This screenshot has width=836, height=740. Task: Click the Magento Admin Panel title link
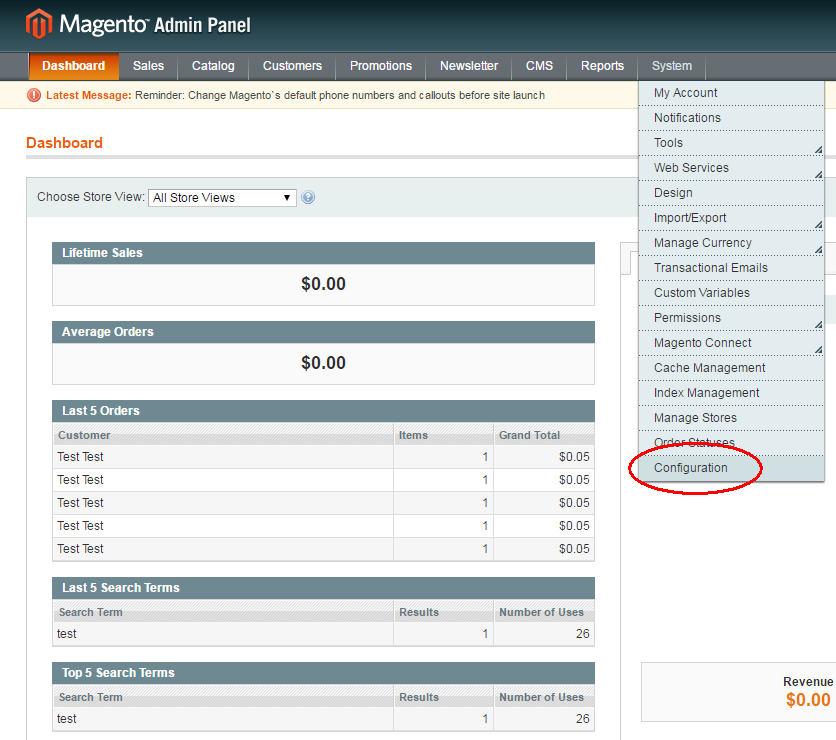[138, 25]
